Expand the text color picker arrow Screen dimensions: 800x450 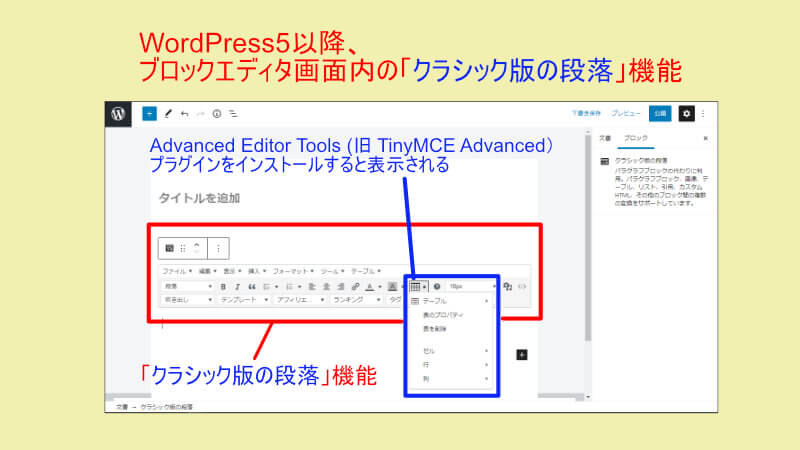click(x=380, y=287)
